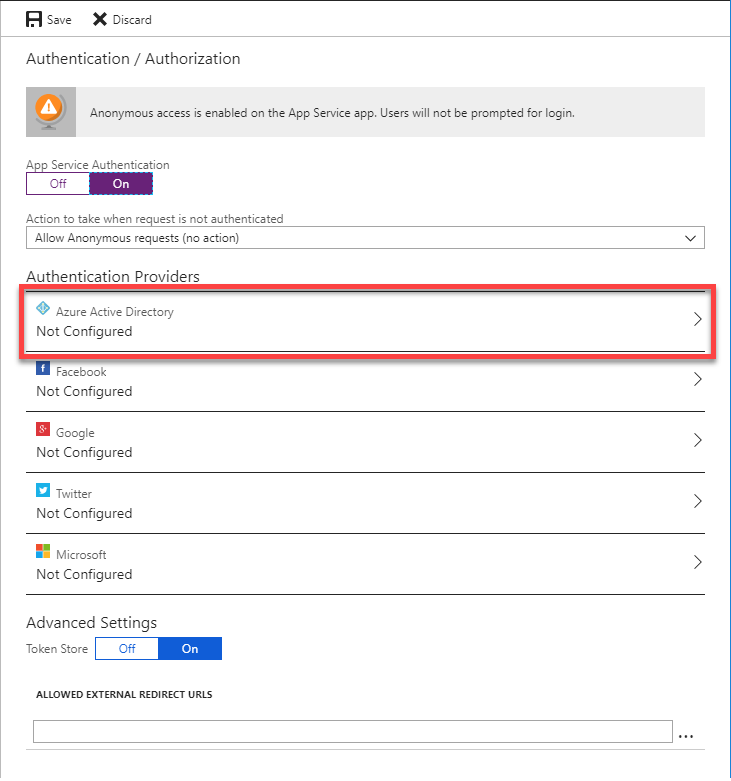Click the Google provider icon
The height and width of the screenshot is (781, 731).
click(x=43, y=429)
